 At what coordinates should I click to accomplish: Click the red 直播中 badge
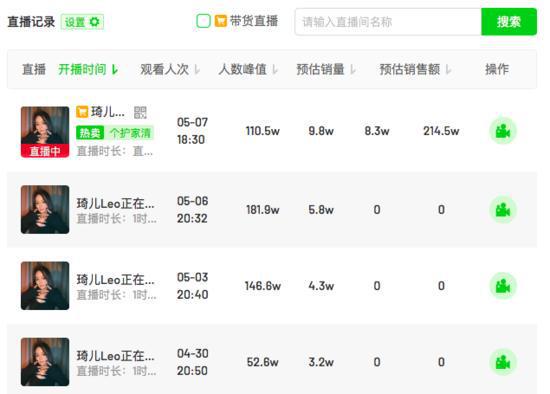coord(45,151)
